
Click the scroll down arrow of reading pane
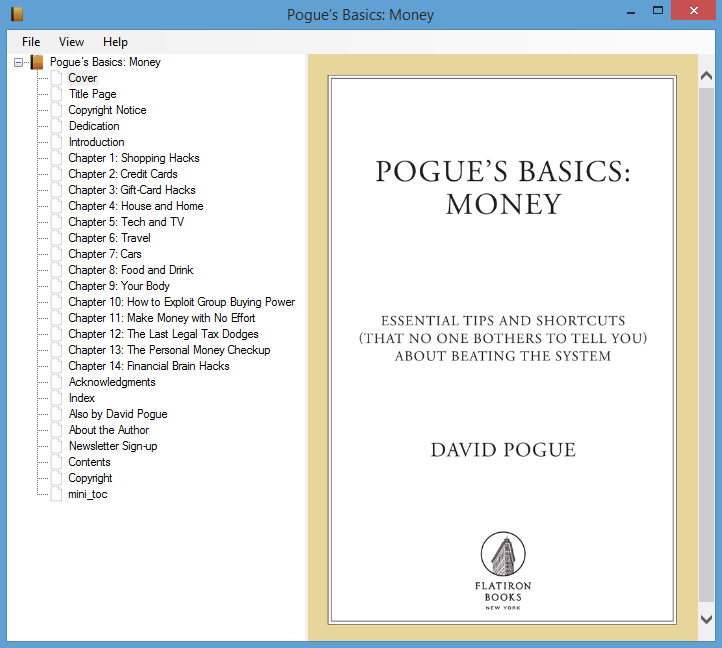tap(706, 619)
